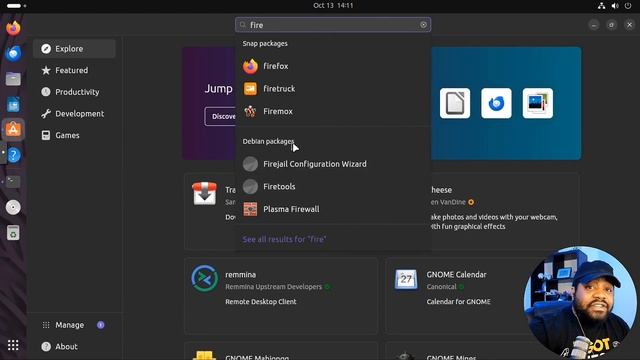Open LibreOffice Writer from the dock
This screenshot has width=640, height=360.
pos(13,104)
